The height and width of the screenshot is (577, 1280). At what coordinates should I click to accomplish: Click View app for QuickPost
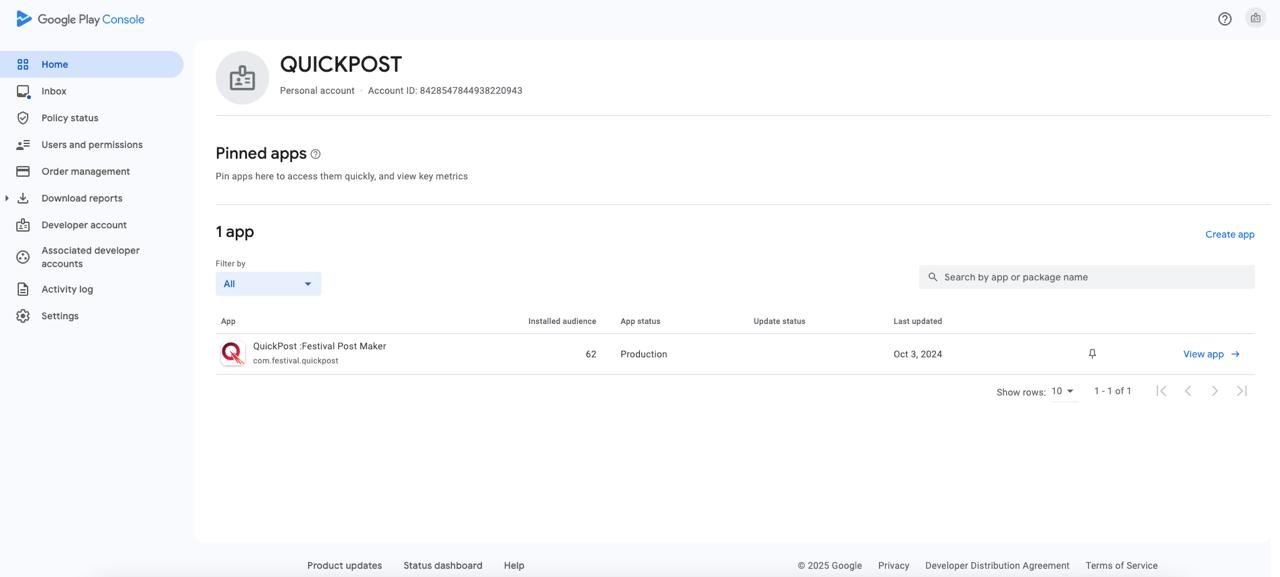click(1212, 354)
